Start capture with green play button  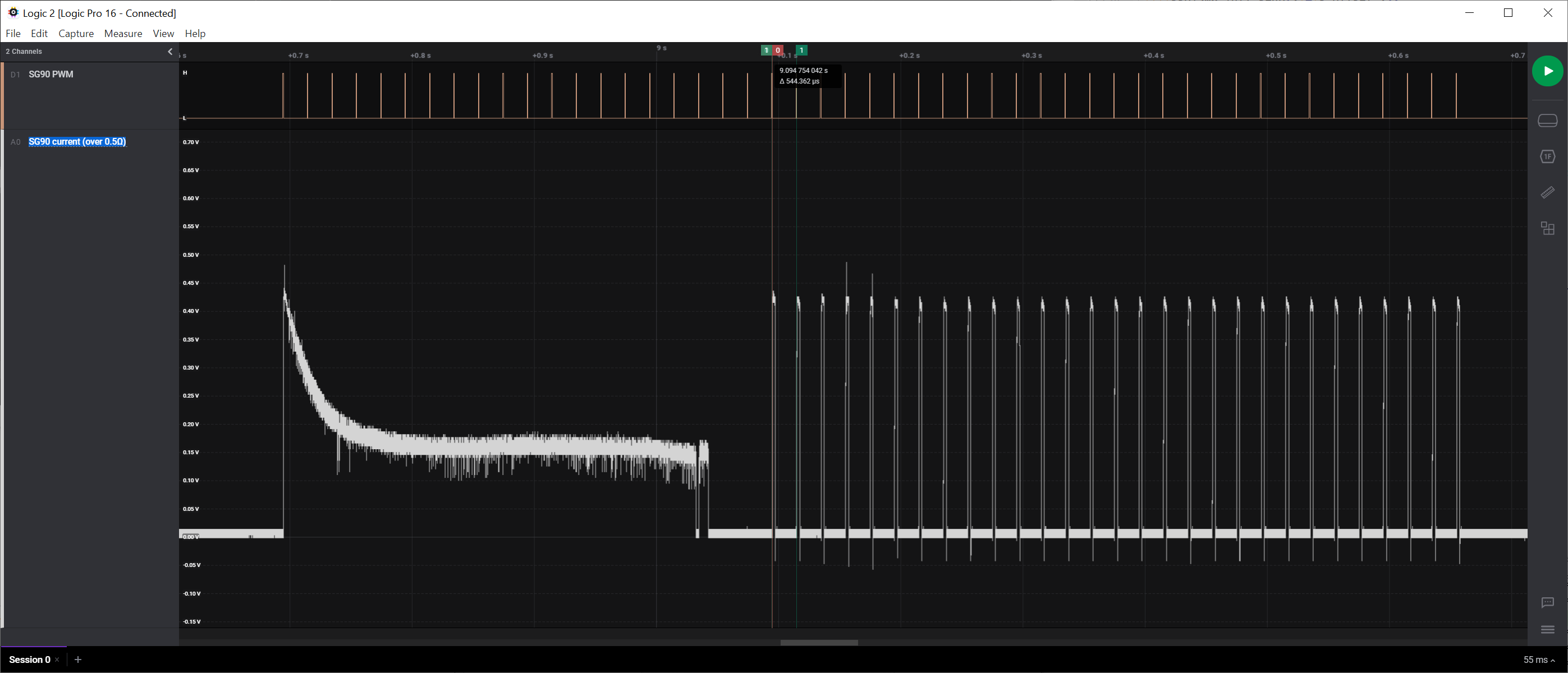pos(1547,71)
